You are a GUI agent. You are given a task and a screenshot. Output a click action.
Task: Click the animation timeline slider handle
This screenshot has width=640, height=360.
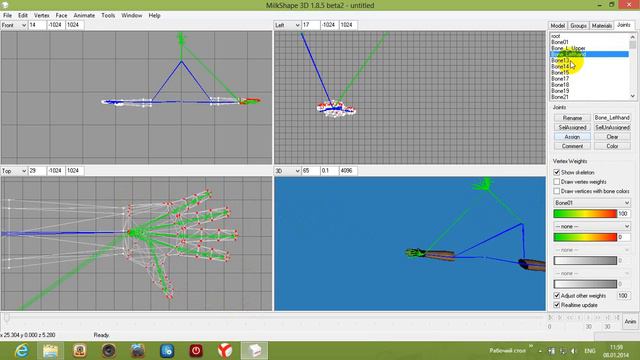[7, 317]
